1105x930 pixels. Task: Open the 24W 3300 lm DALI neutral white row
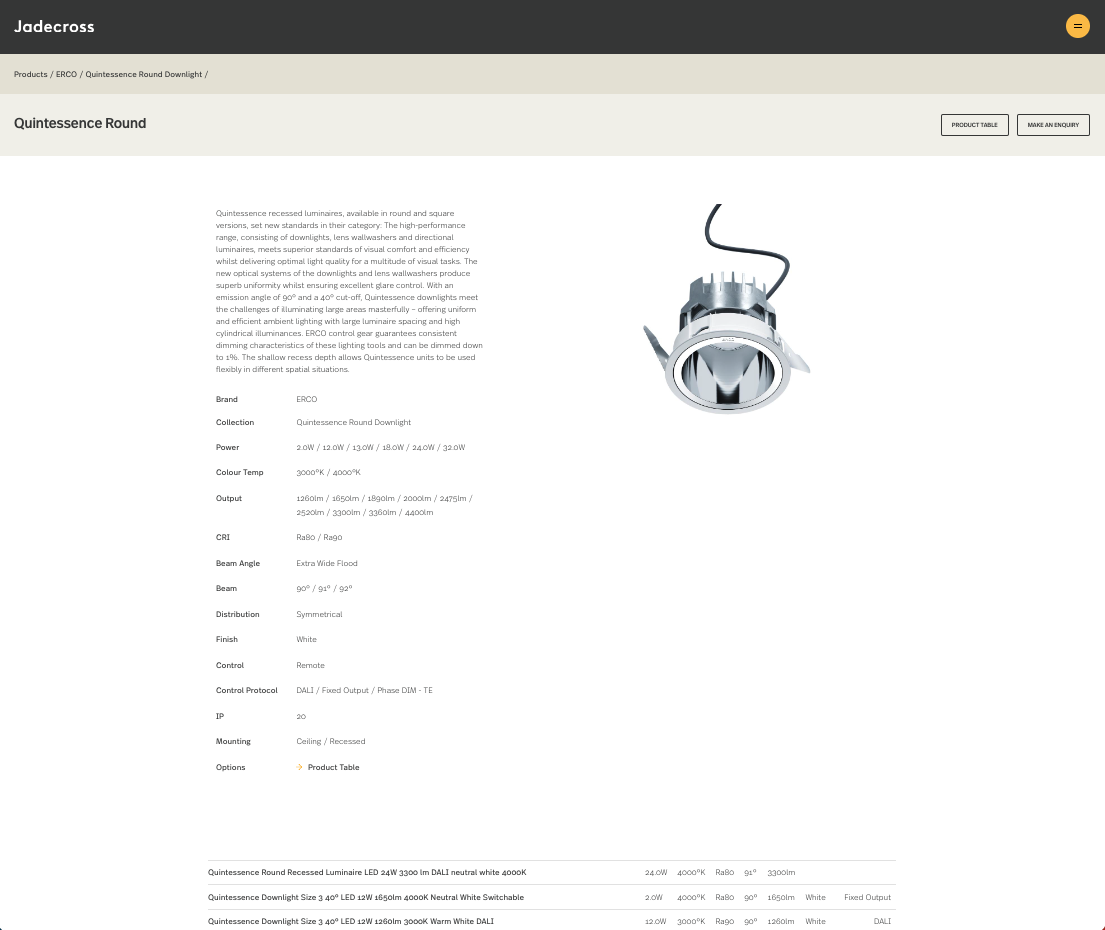point(552,872)
